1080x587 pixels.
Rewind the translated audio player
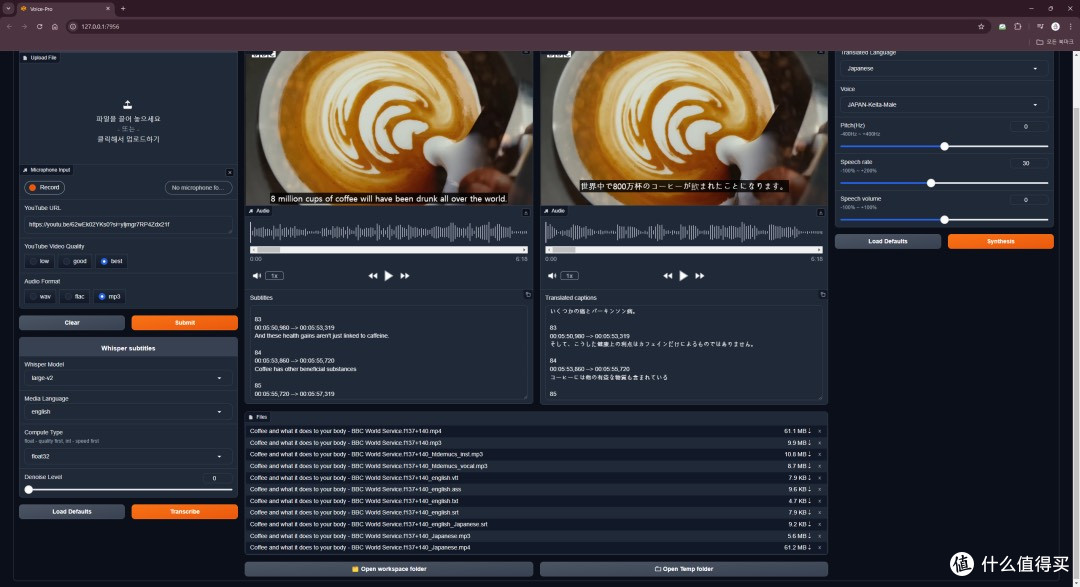pyautogui.click(x=667, y=276)
